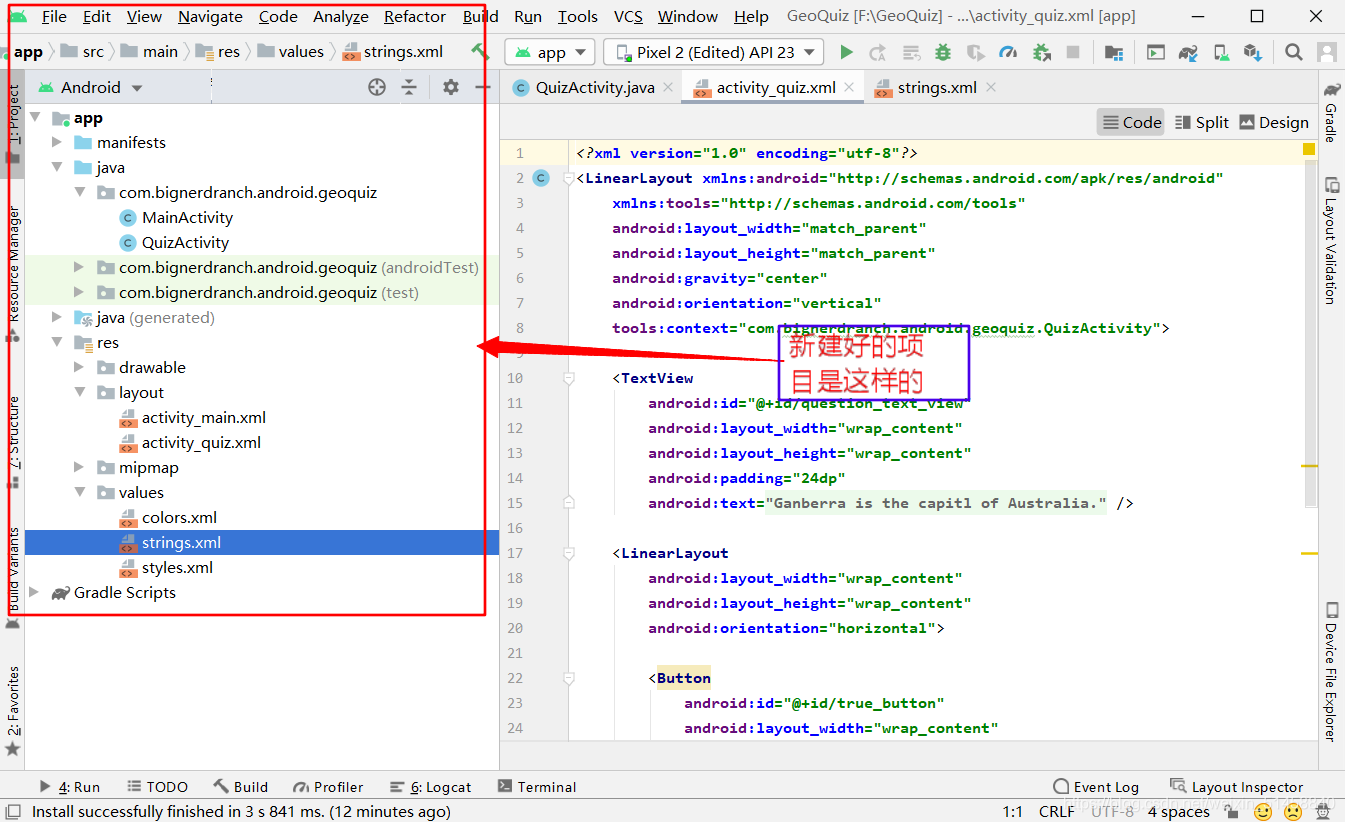Open the Terminal tool window
The height and width of the screenshot is (822, 1345).
[537, 787]
